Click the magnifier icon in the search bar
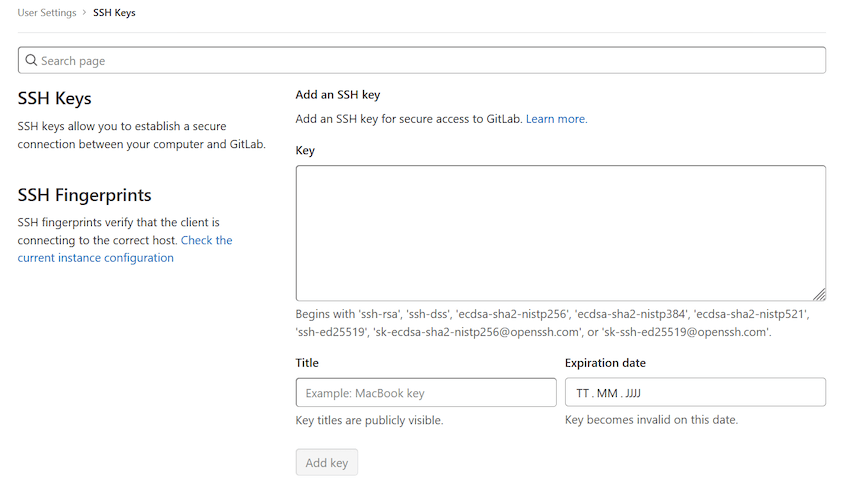844x484 pixels. click(x=31, y=61)
